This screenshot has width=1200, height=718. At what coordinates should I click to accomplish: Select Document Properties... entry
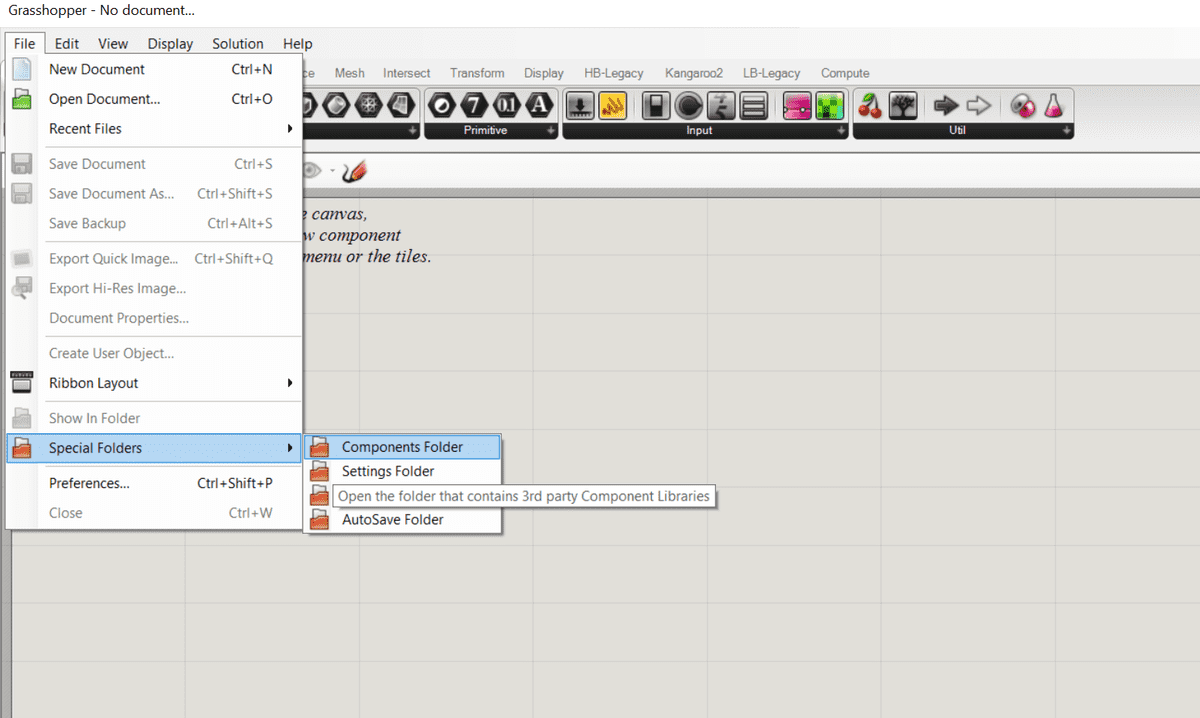[x=154, y=318]
